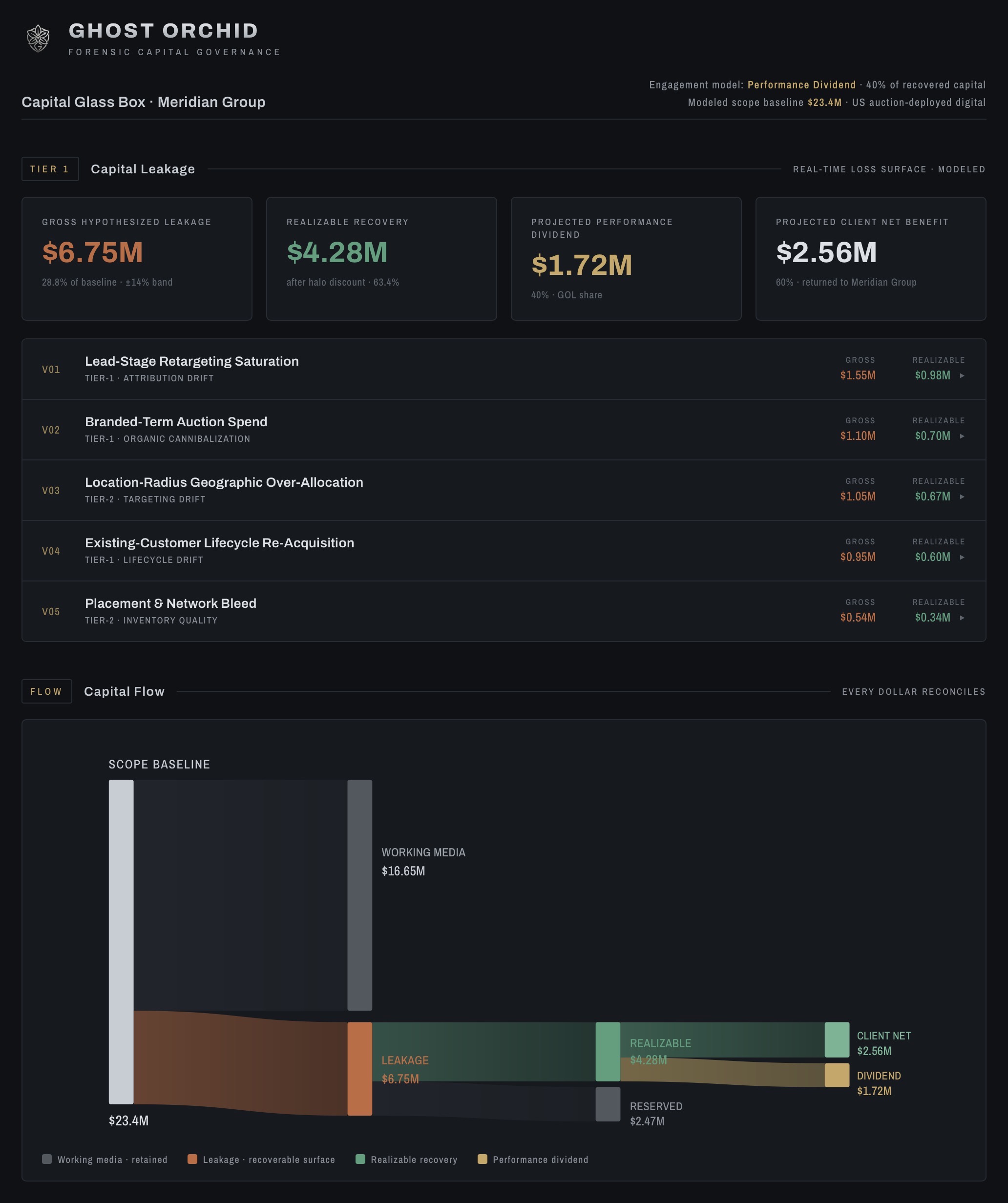Click the Realizable recovery legend swatch
Viewport: 1008px width, 1203px height.
coord(360,1159)
